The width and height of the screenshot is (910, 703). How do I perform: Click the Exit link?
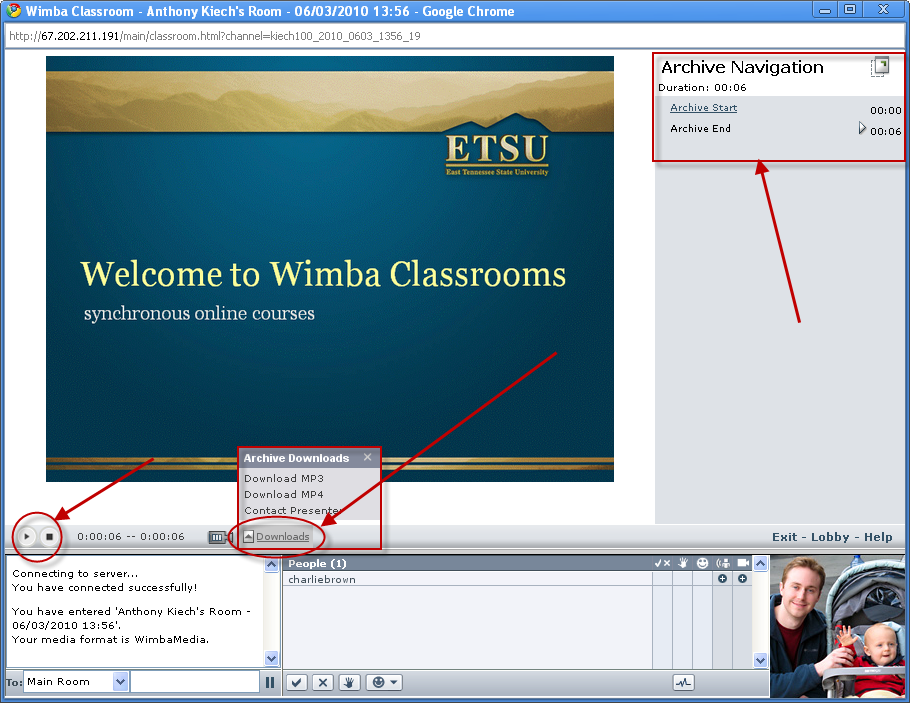click(784, 537)
